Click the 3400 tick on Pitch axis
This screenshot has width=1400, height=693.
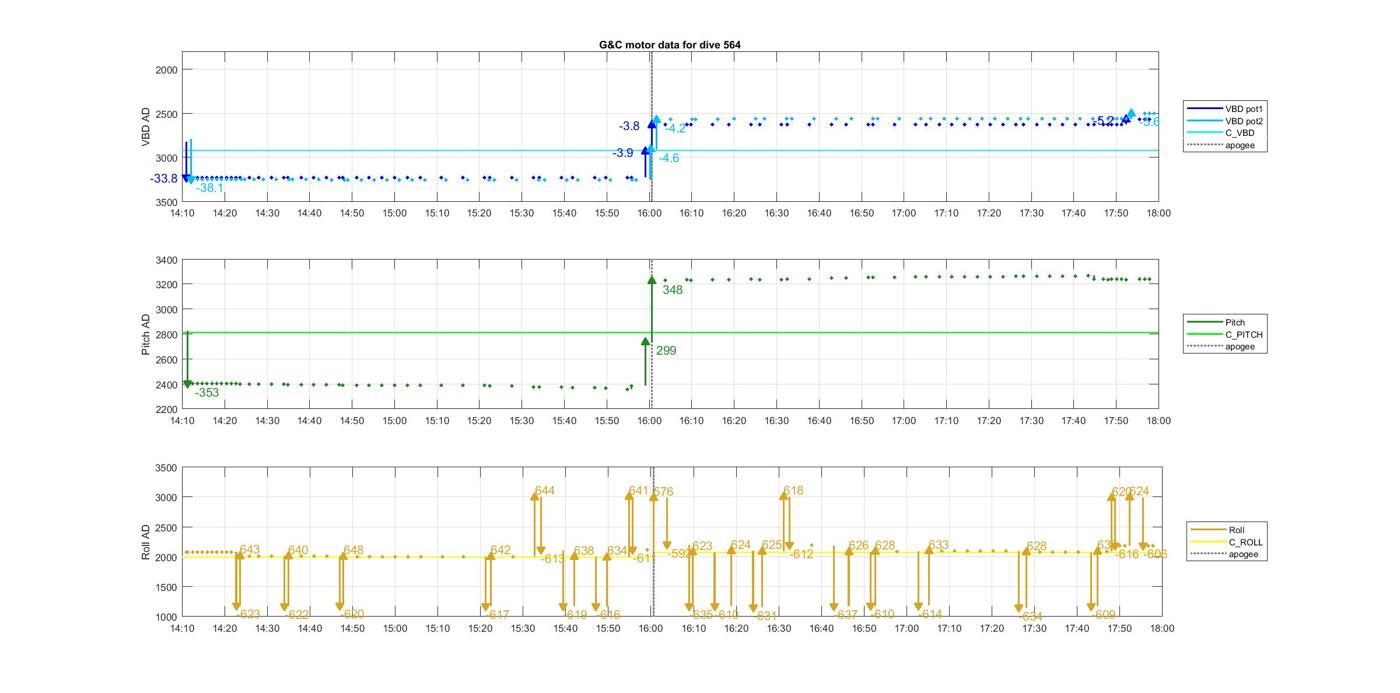tap(166, 260)
